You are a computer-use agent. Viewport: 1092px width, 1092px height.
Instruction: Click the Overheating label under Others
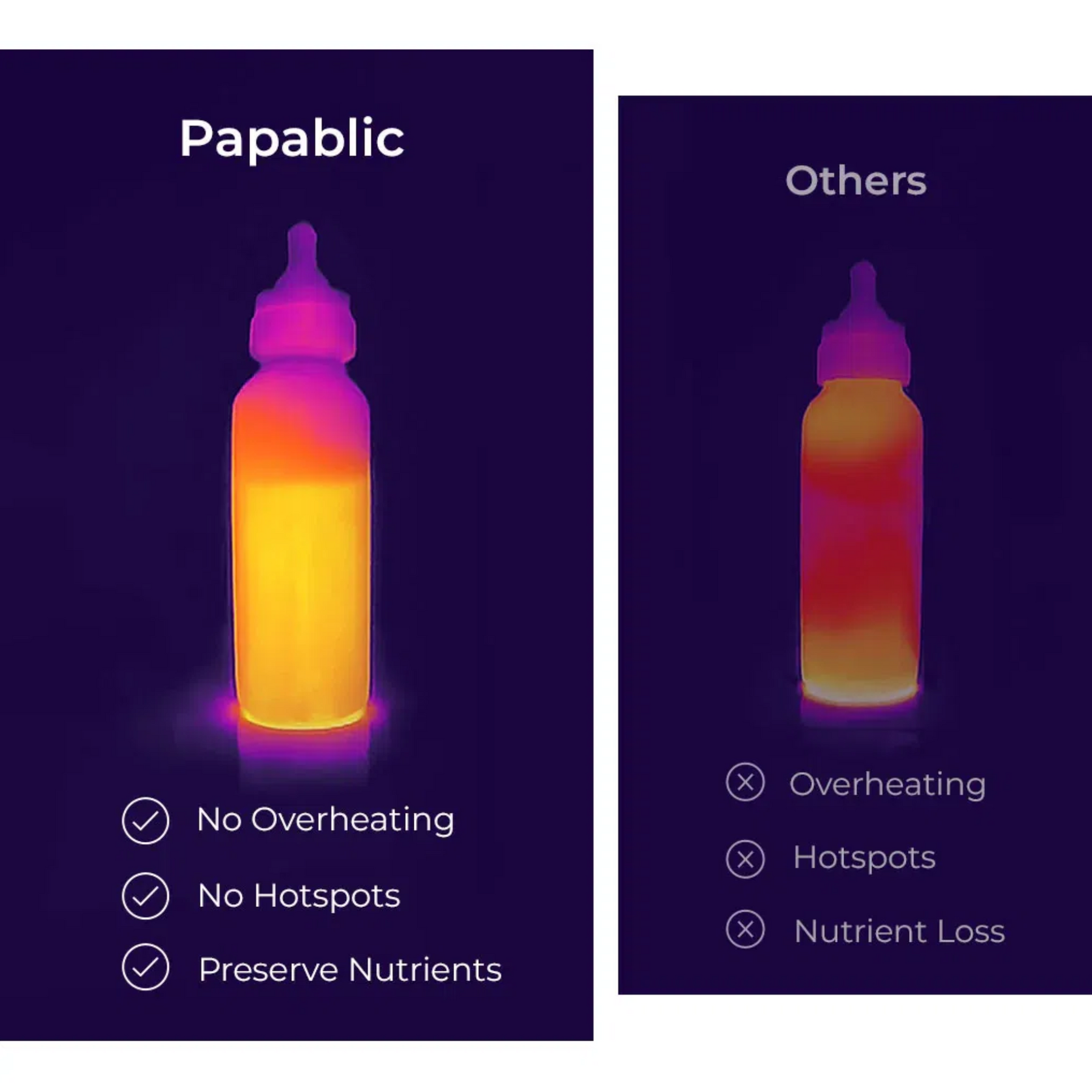click(887, 784)
